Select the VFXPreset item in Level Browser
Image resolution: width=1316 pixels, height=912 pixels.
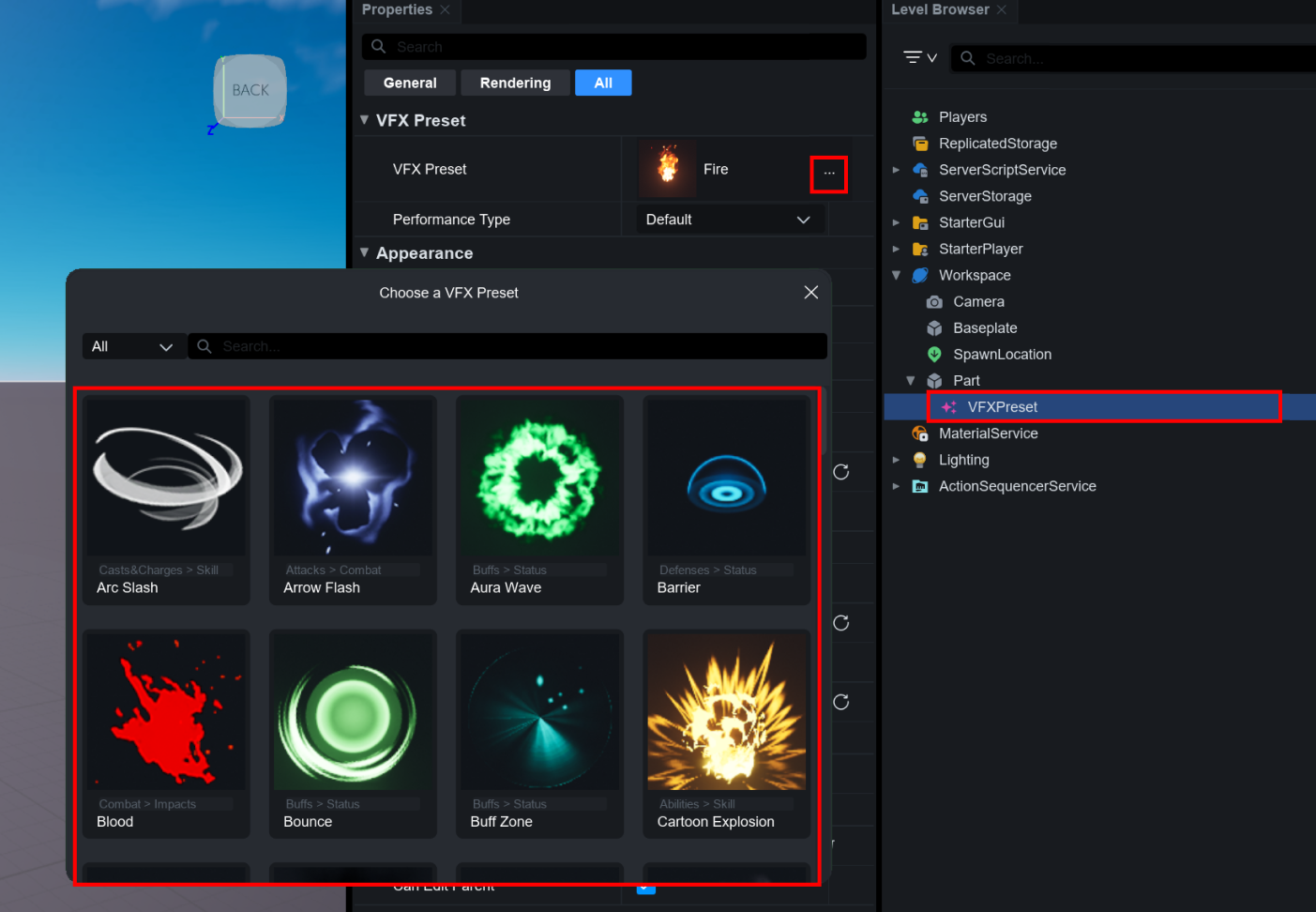tap(1002, 407)
